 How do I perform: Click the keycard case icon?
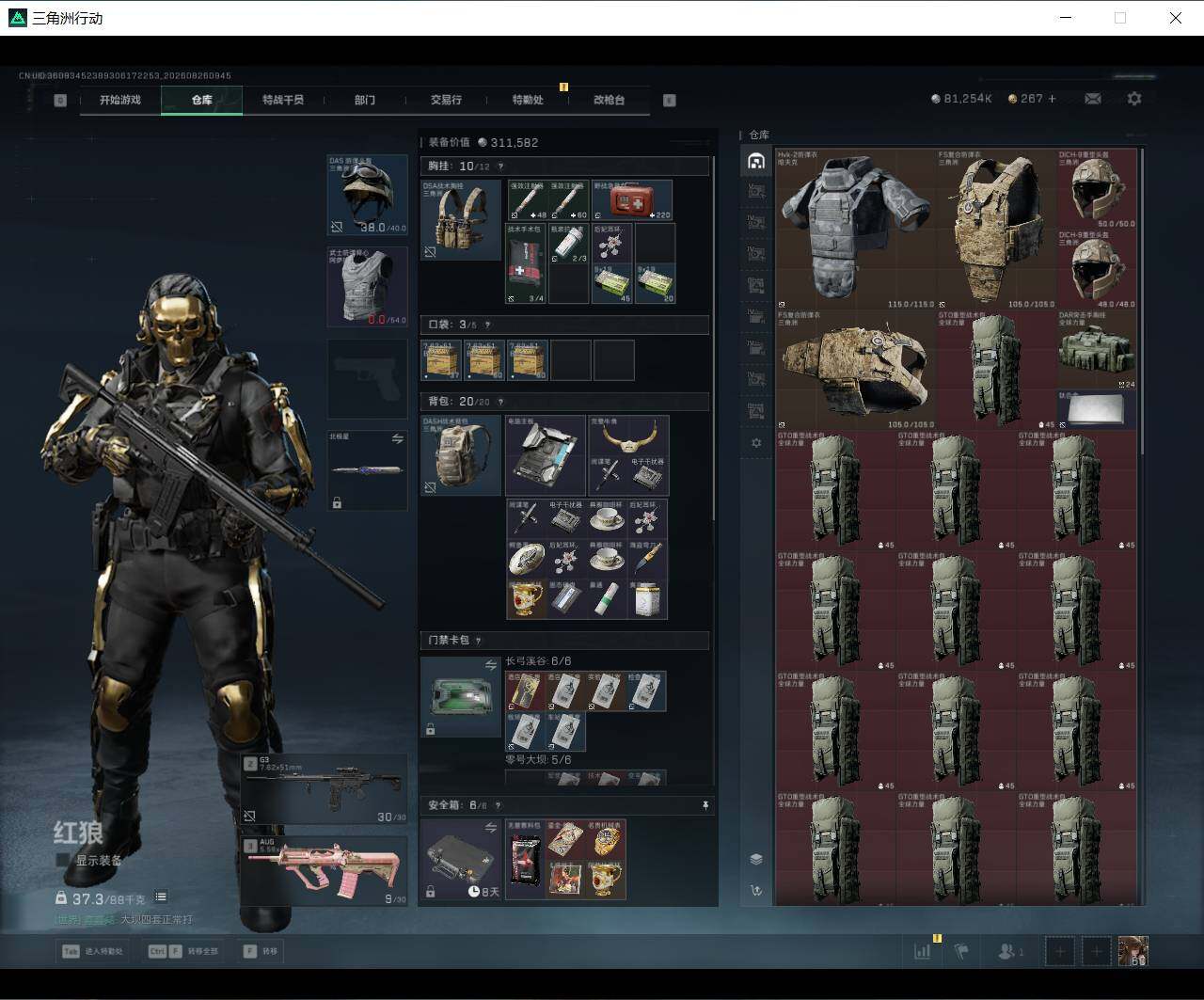click(461, 697)
